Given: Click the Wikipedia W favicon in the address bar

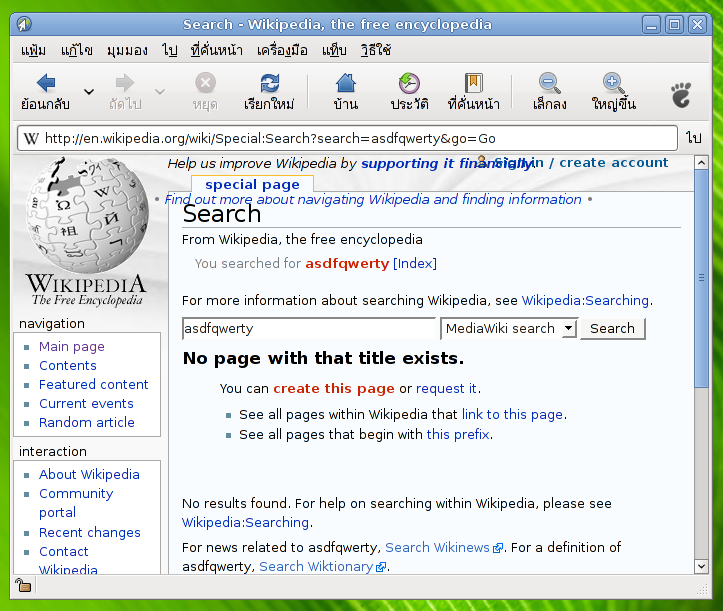Looking at the screenshot, I should pyautogui.click(x=31, y=138).
